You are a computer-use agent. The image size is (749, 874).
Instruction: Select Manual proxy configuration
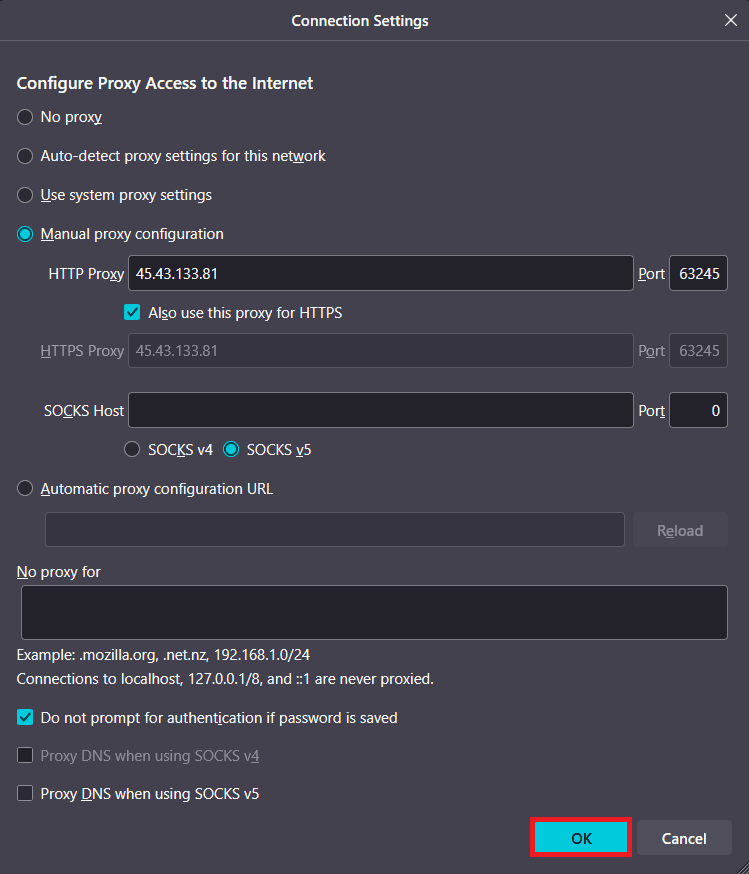[24, 234]
